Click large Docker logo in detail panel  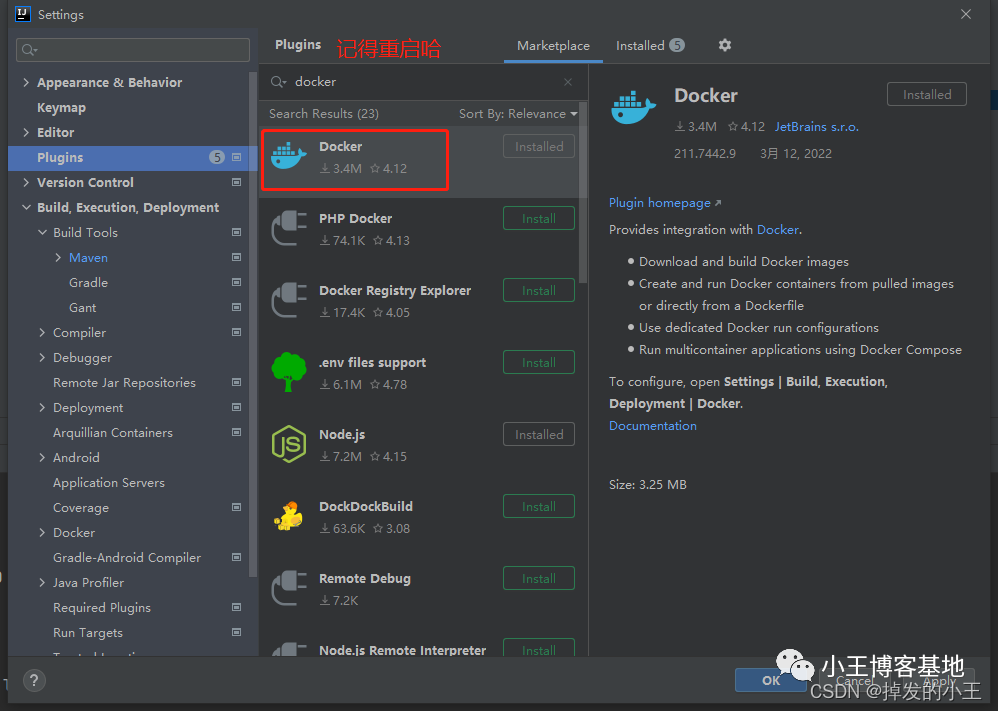(633, 107)
